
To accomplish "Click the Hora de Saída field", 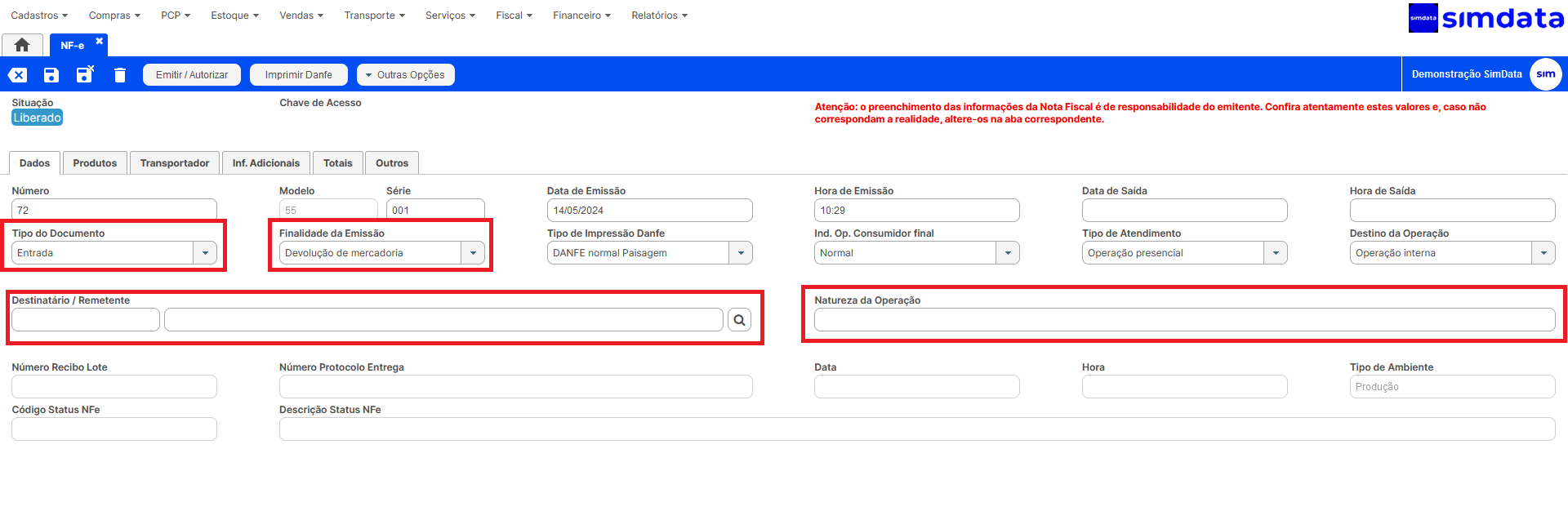I will 1453,211.
